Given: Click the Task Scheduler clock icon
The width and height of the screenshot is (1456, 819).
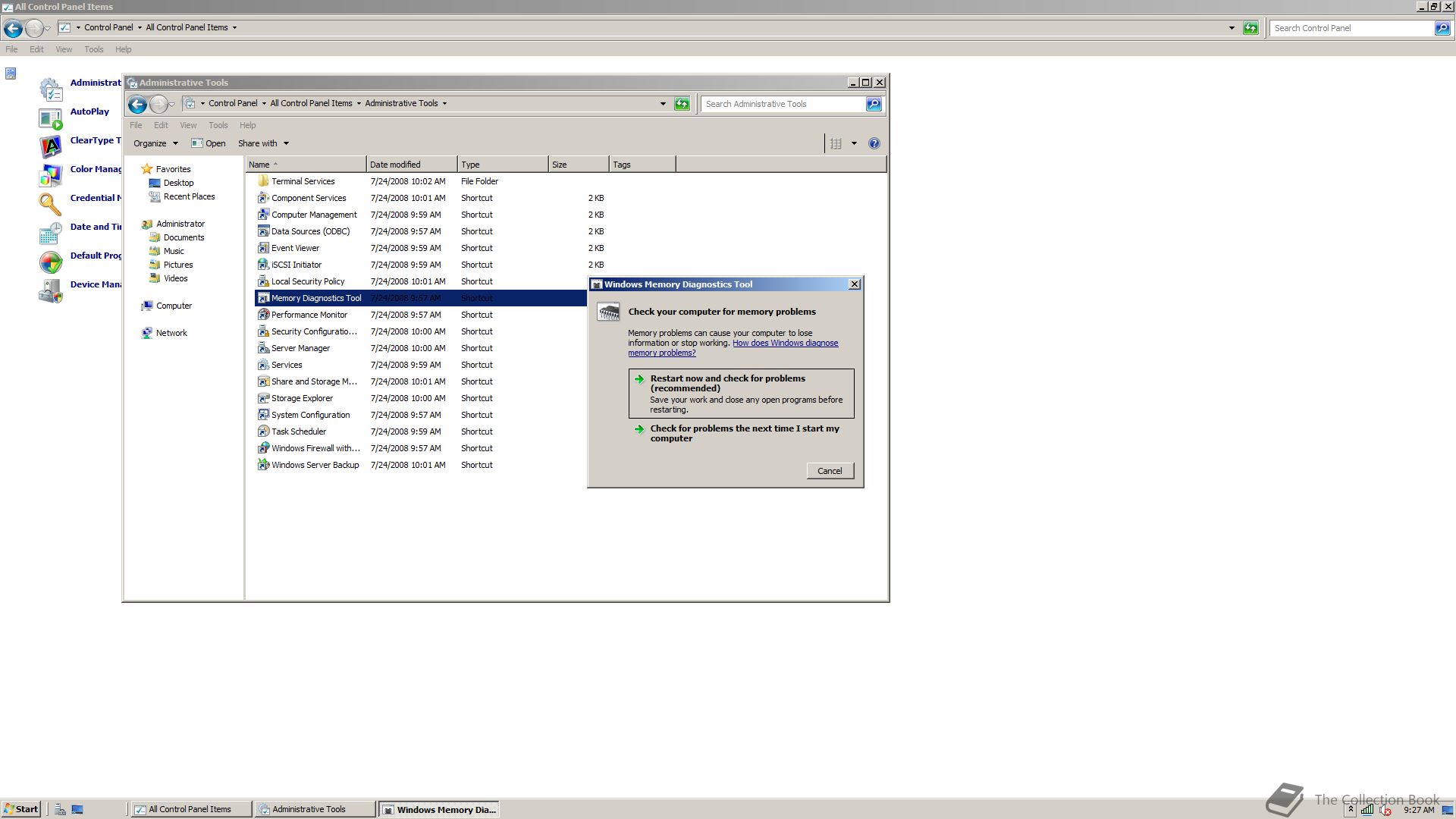Looking at the screenshot, I should point(263,431).
